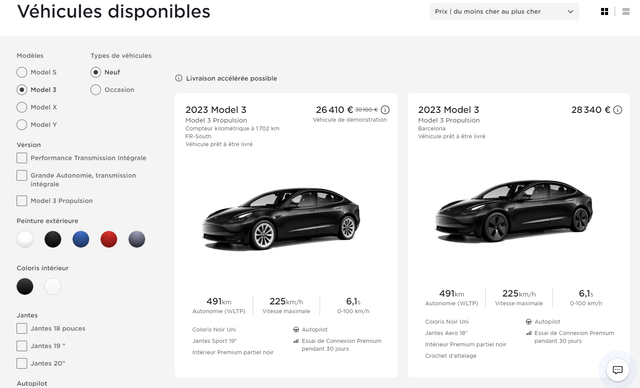Select Occasion vehicle type
Screen dimensions: 640x388
96,89
